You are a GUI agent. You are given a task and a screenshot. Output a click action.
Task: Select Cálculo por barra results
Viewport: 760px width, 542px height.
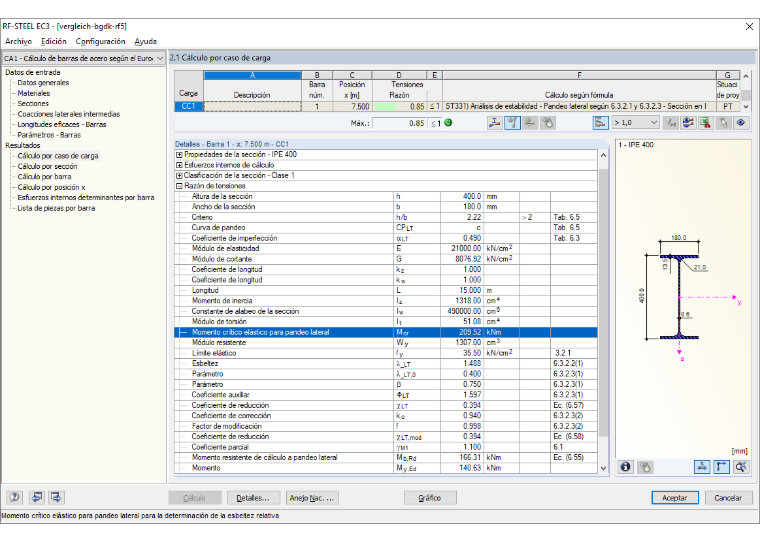point(45,177)
